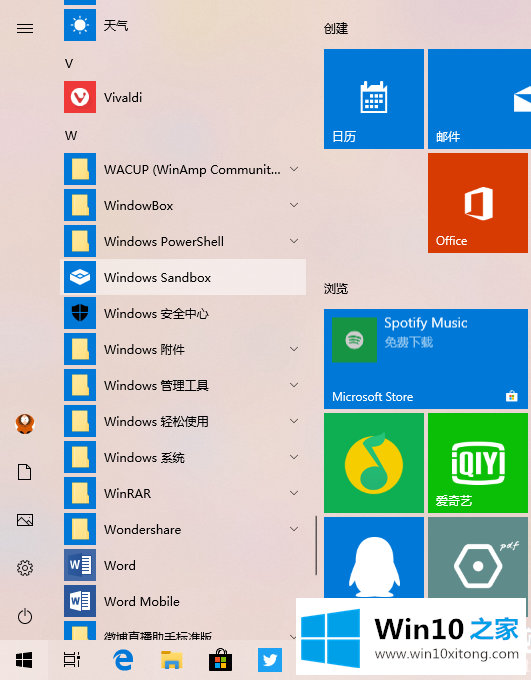Click the Windows 附件 folder icon
This screenshot has height=680, width=531.
coord(80,349)
